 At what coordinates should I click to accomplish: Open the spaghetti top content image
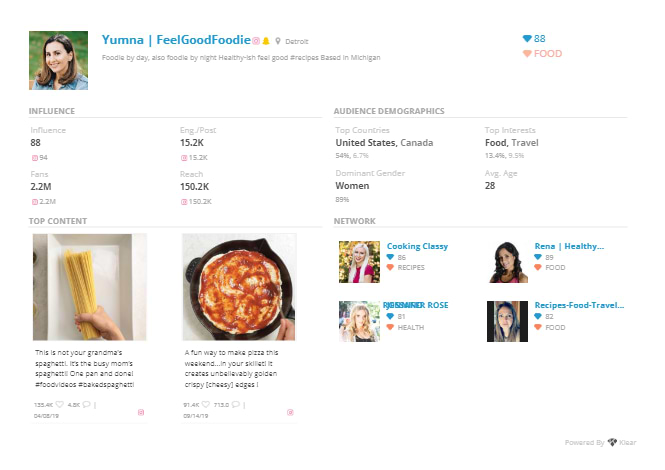90,287
